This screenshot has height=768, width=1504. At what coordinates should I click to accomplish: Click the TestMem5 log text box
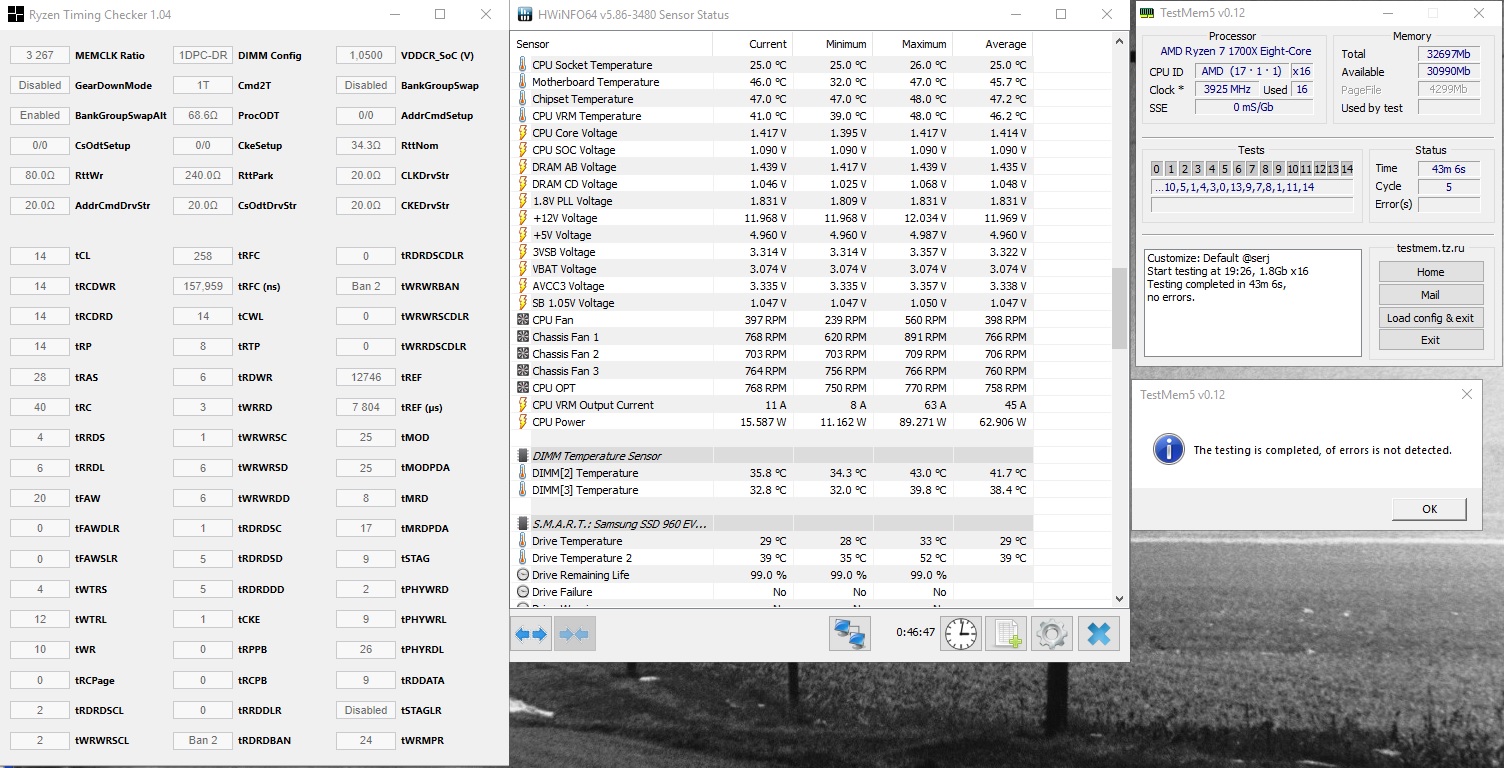point(1253,303)
